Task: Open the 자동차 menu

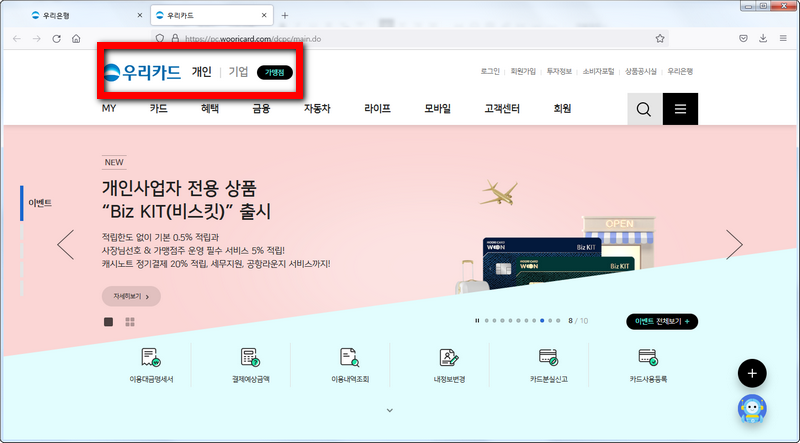Action: click(x=317, y=109)
